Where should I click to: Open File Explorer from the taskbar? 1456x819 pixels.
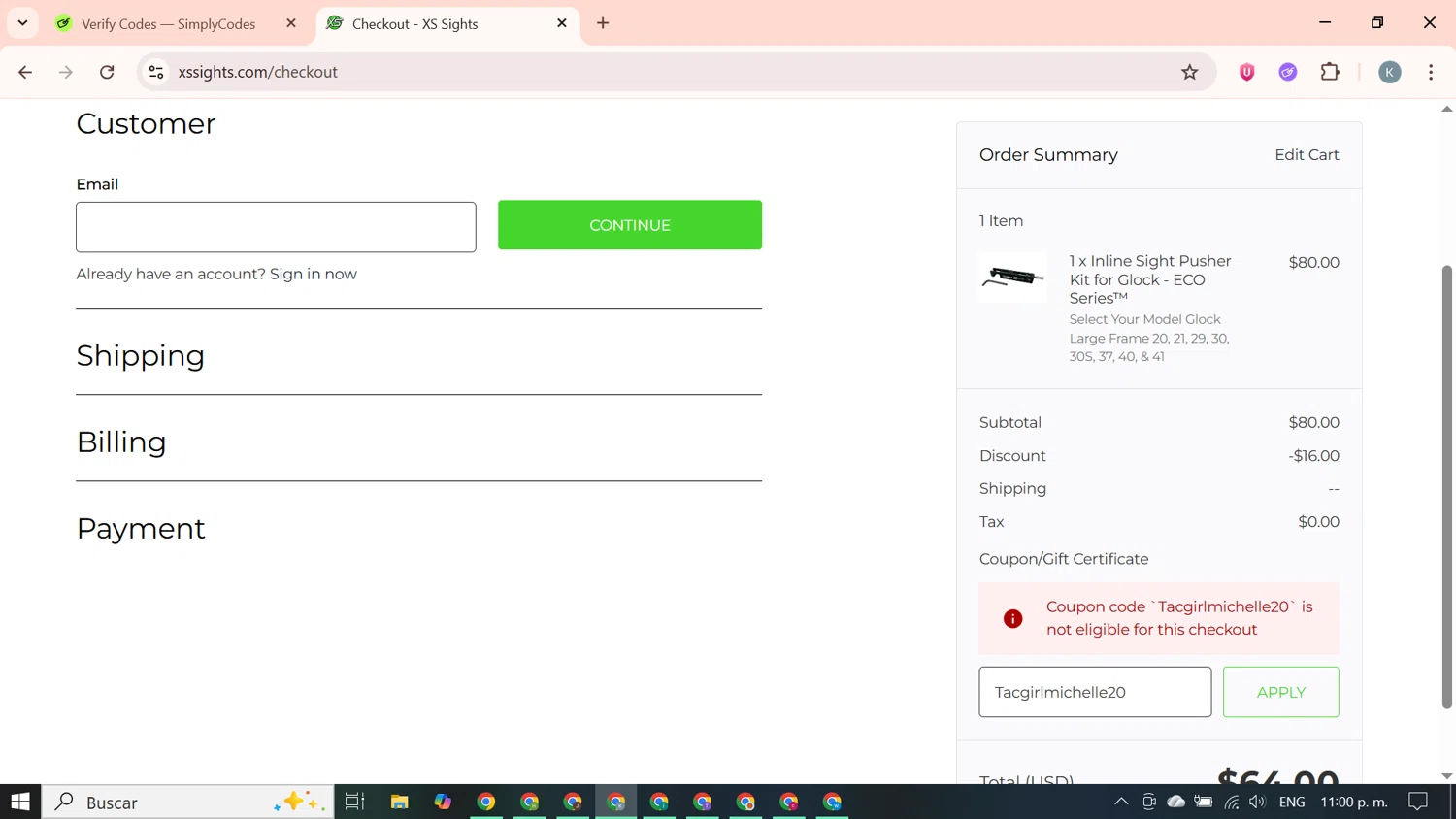399,802
